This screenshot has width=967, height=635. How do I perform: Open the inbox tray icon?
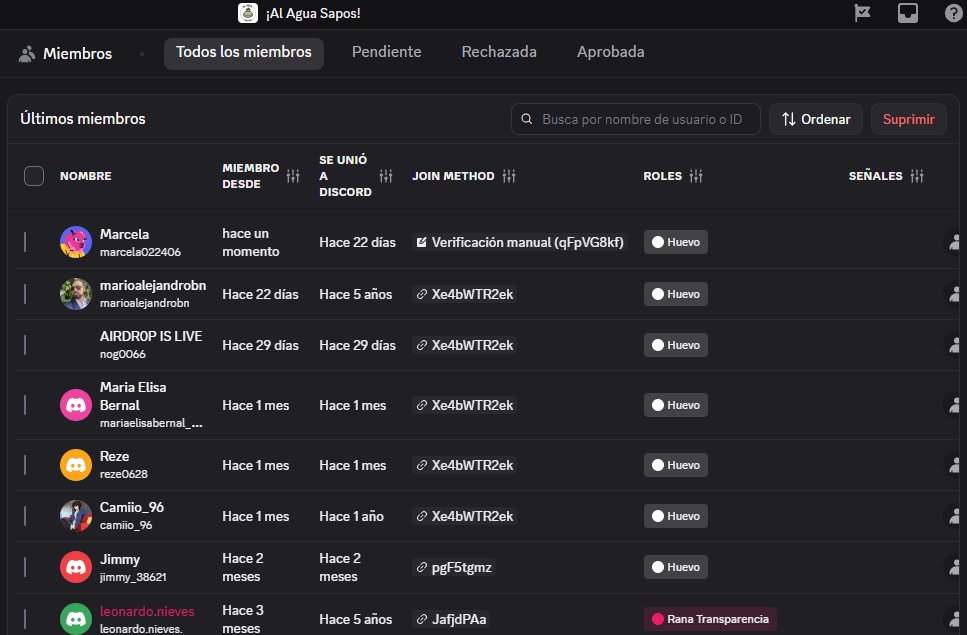(908, 13)
